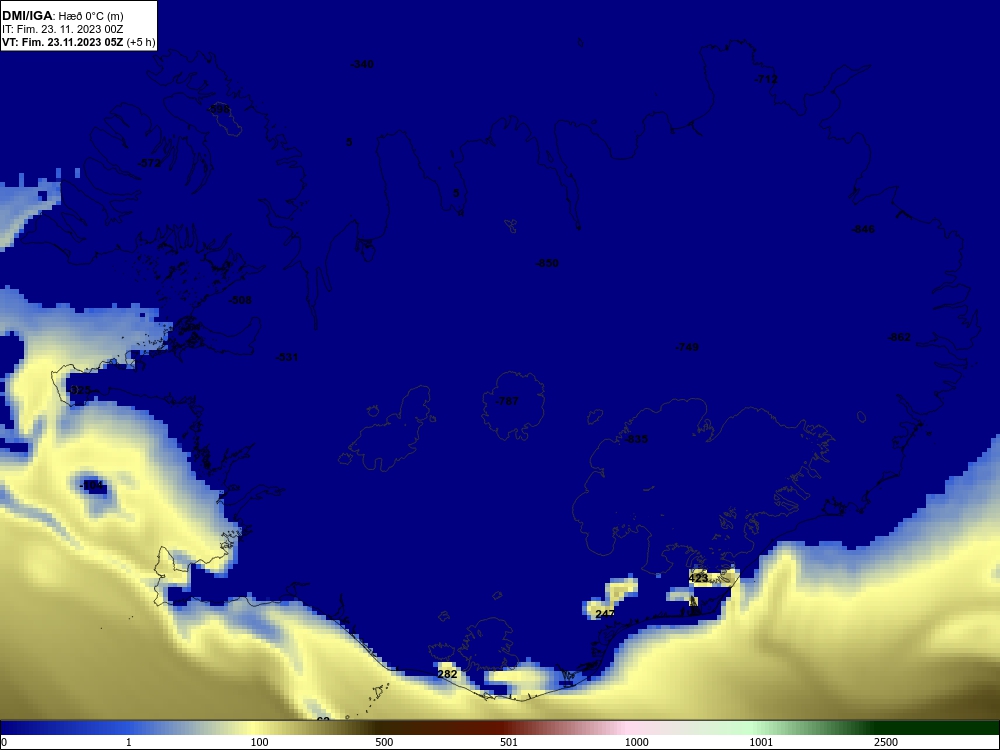
Task: Select the 247 map value
Action: [605, 614]
